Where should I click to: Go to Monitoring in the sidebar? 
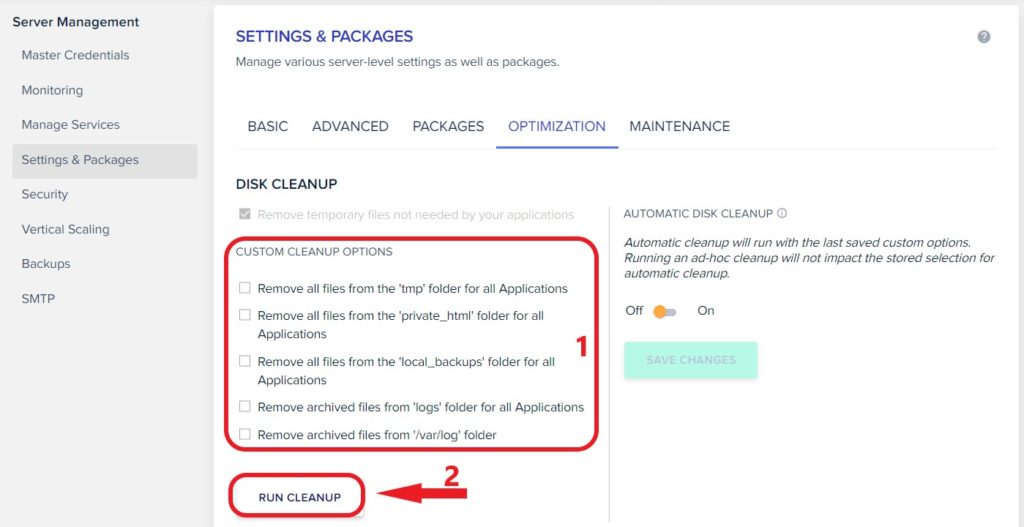point(52,90)
